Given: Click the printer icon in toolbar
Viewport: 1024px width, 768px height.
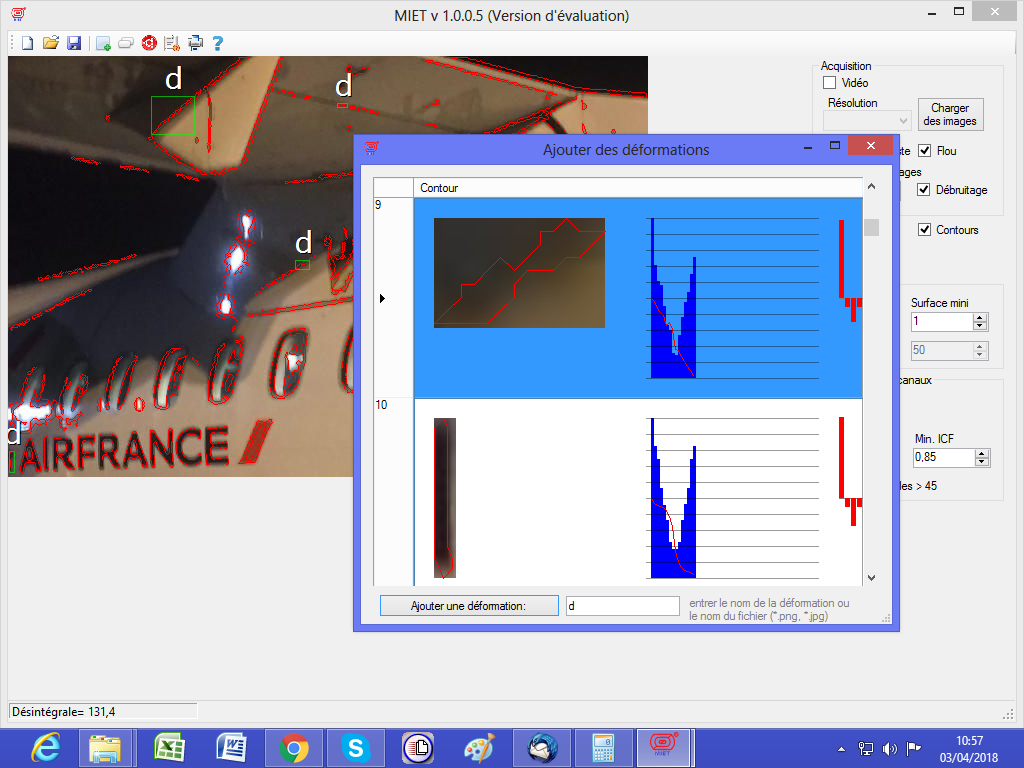Looking at the screenshot, I should click(x=195, y=43).
